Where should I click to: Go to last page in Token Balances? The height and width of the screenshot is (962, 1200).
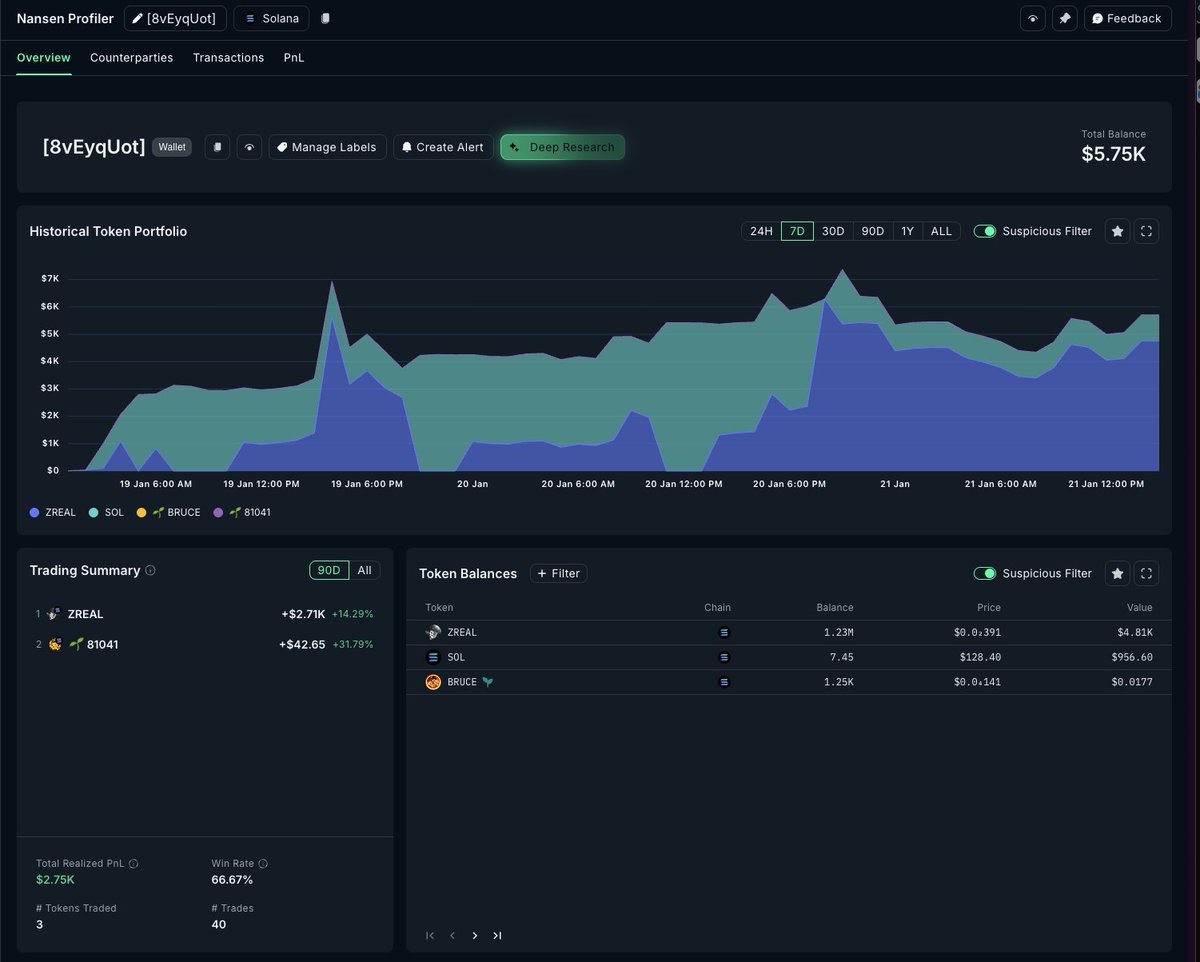click(497, 936)
